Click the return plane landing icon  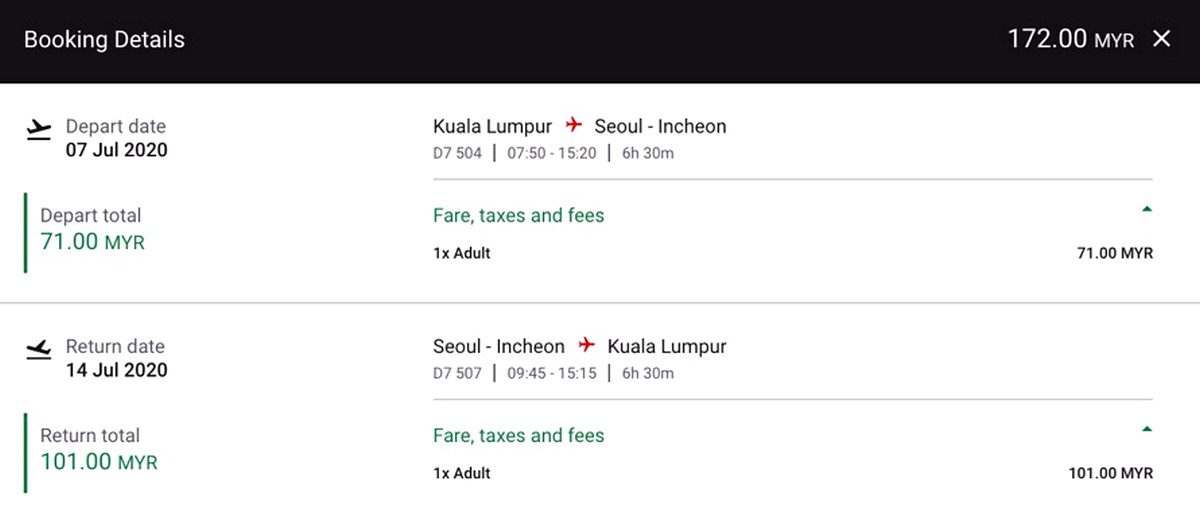coord(39,349)
